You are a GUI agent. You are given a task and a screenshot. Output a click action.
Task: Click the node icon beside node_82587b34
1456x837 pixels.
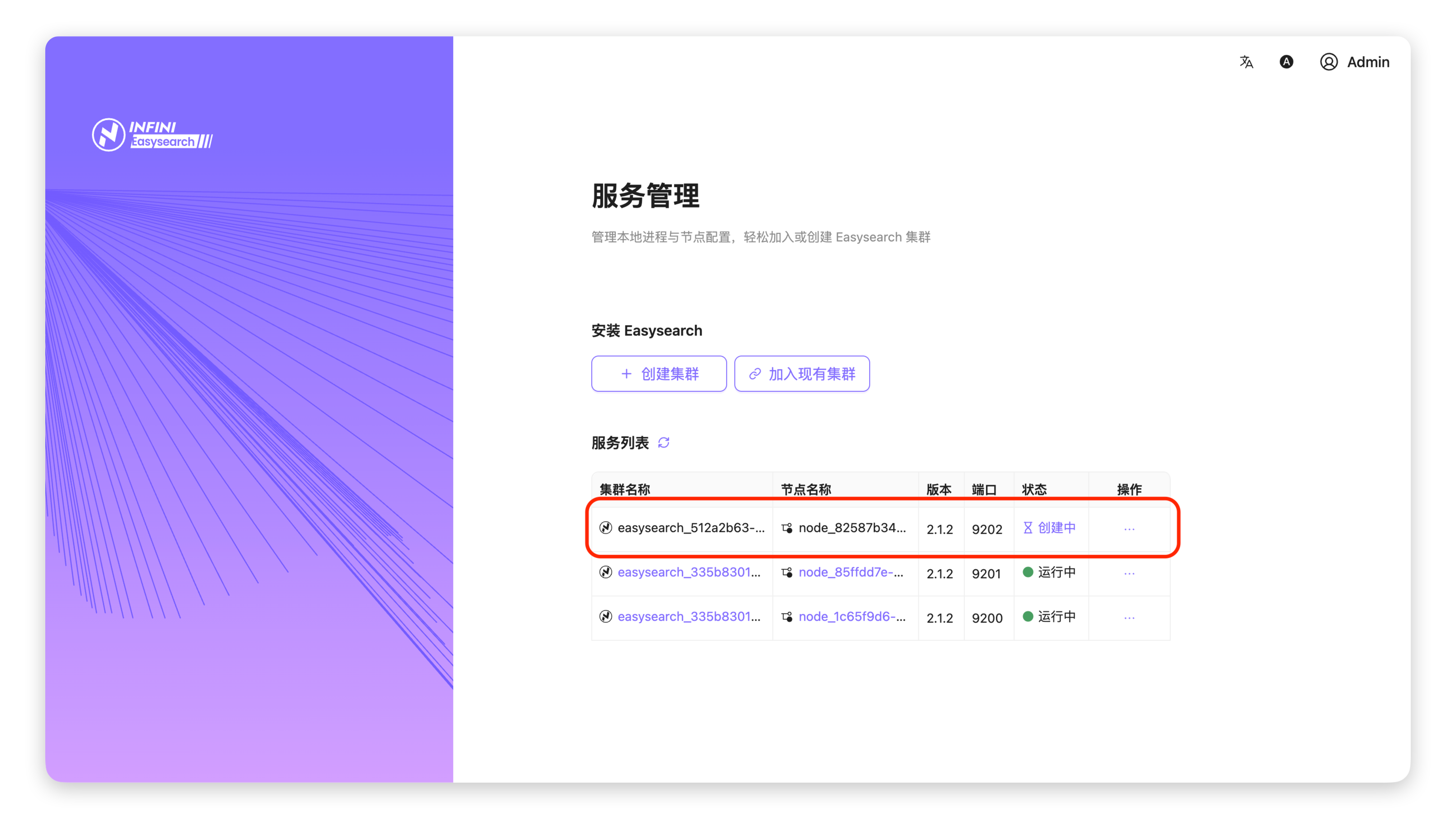click(787, 528)
